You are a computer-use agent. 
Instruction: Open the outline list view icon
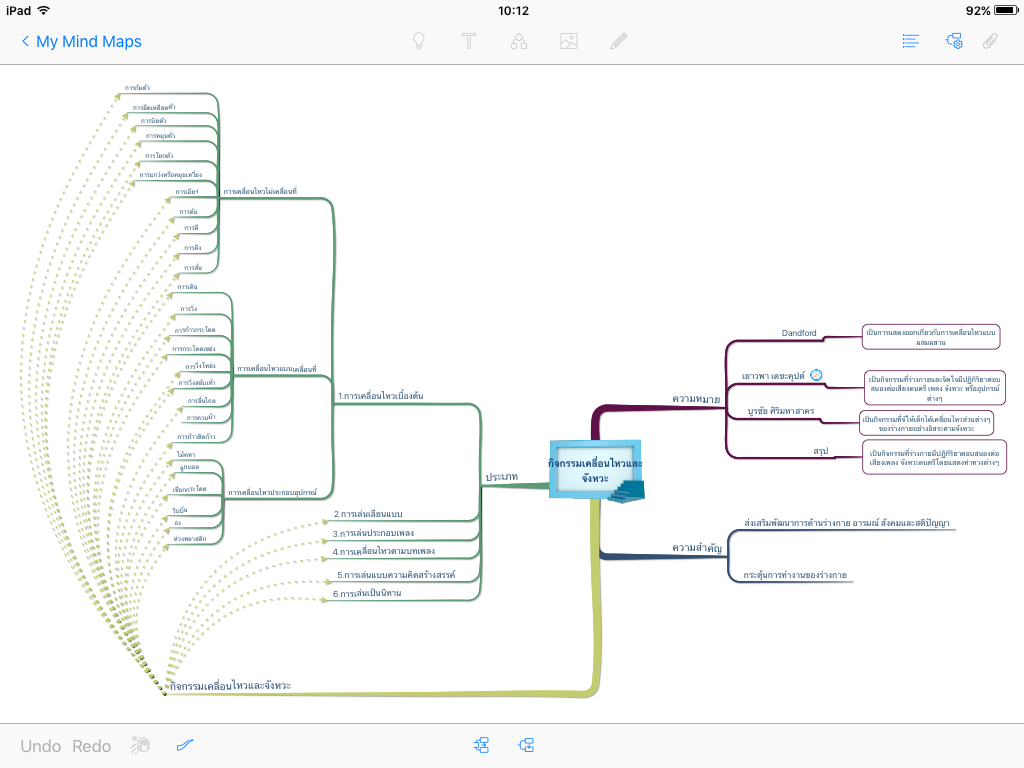(x=910, y=41)
